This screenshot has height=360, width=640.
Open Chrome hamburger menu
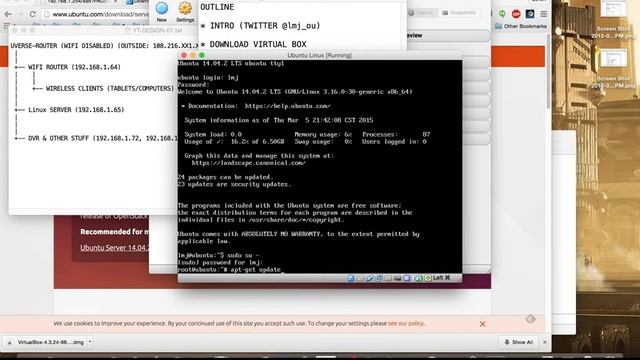point(544,14)
